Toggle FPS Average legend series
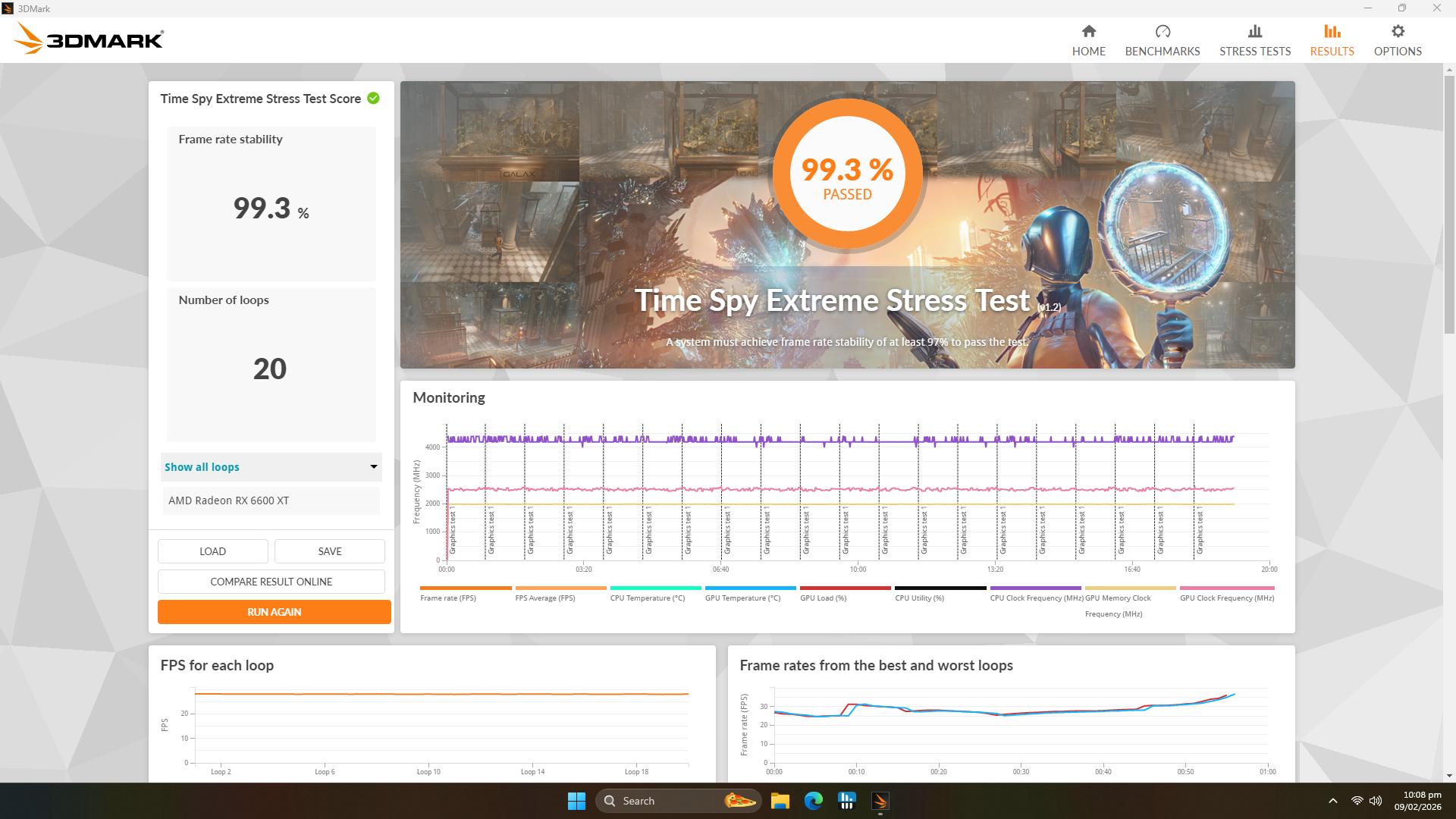Image resolution: width=1456 pixels, height=819 pixels. (560, 594)
